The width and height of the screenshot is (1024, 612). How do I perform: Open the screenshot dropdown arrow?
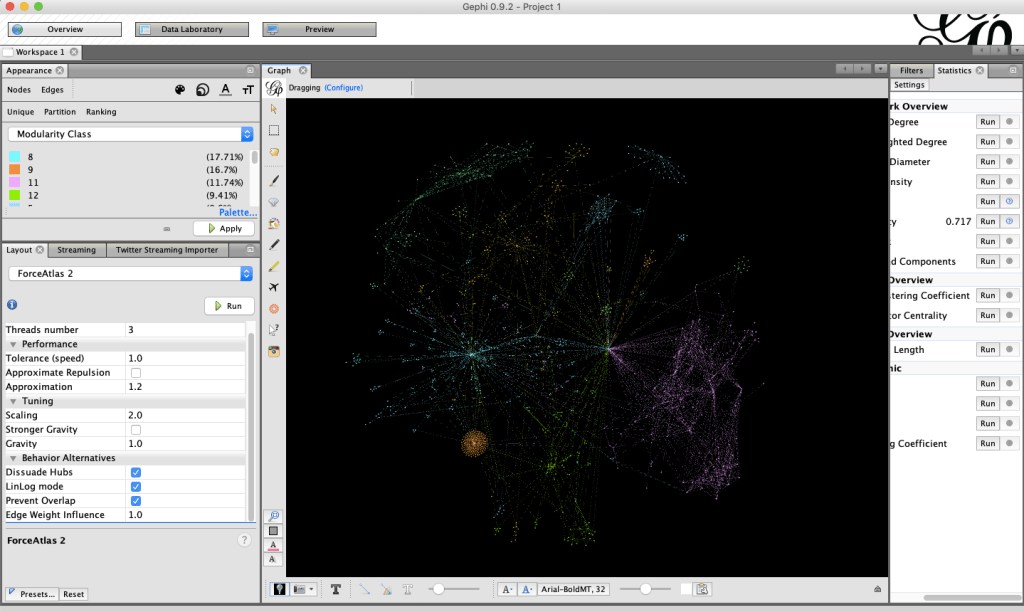[312, 589]
